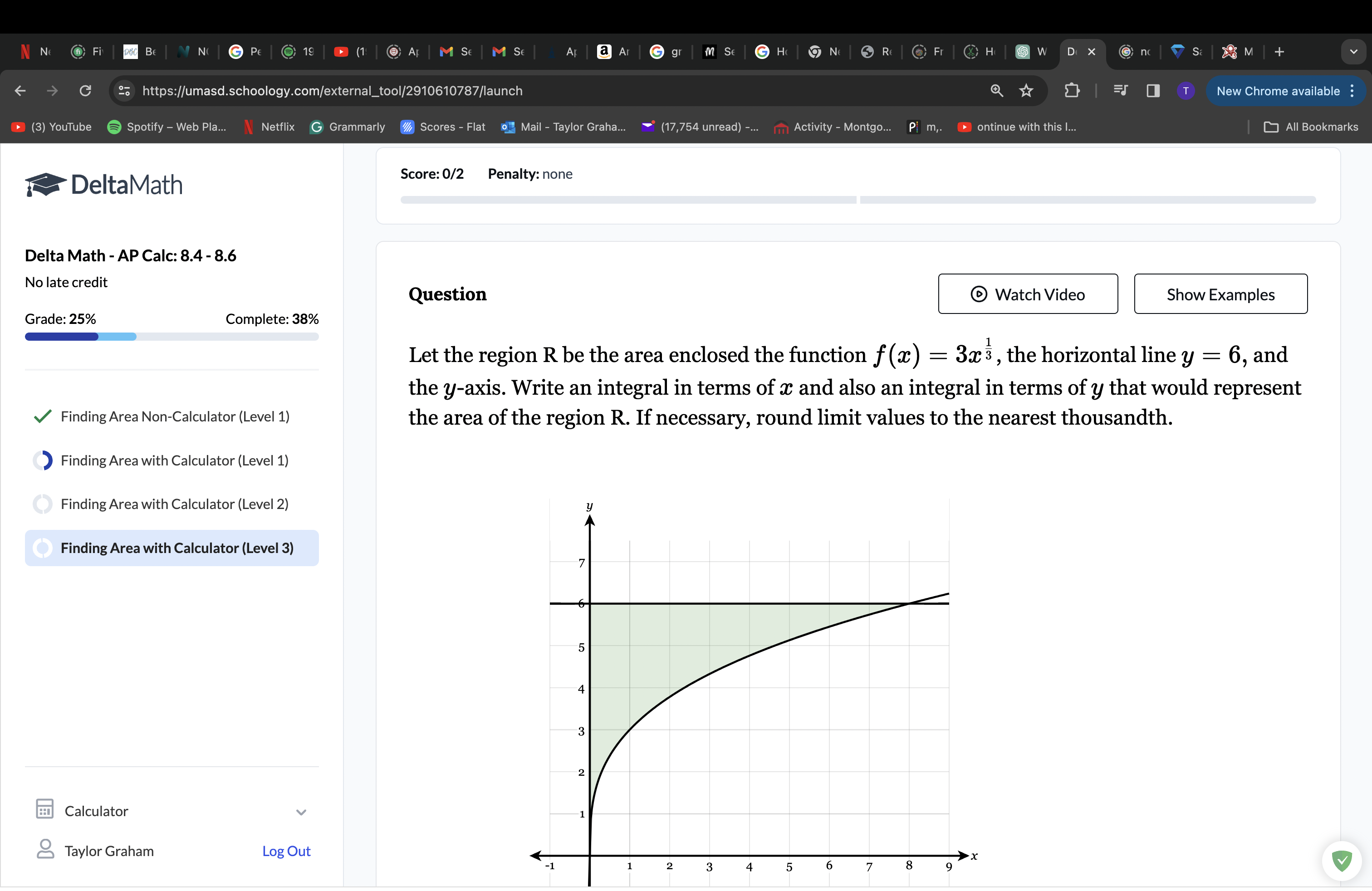Open a new browser tab

(x=1279, y=52)
